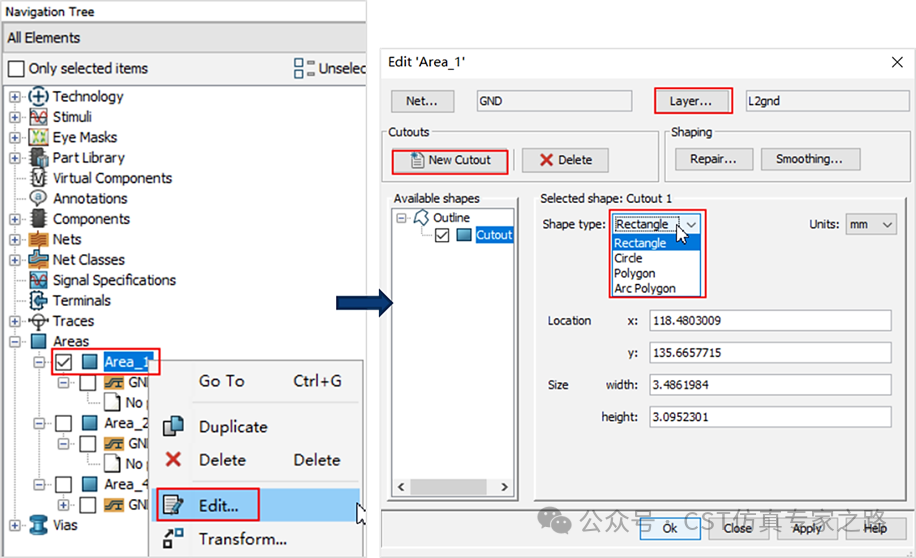Click the Duplicate icon in context menu
Image resolution: width=916 pixels, height=558 pixels.
click(x=173, y=426)
